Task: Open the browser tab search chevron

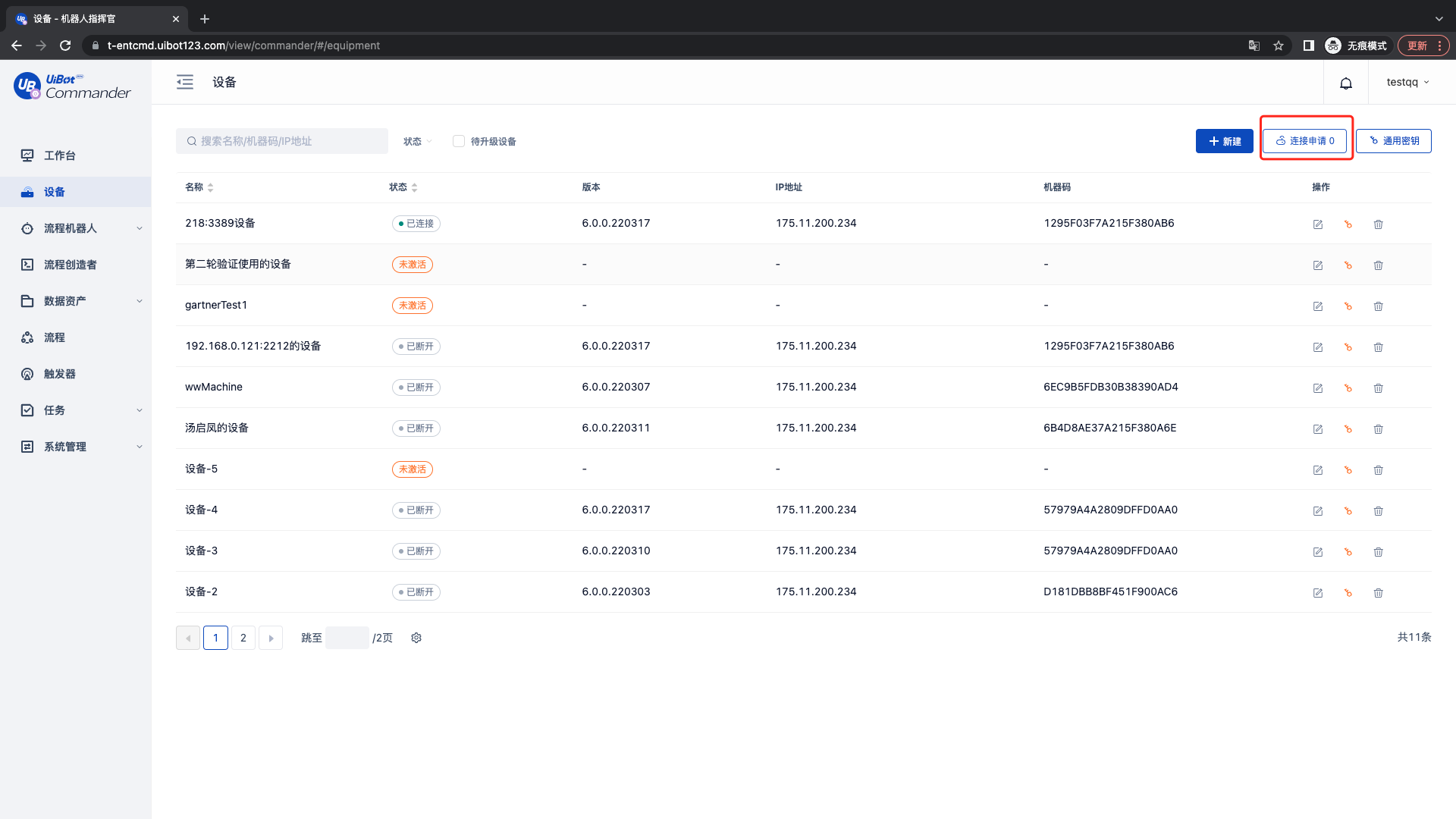Action: tap(1439, 19)
